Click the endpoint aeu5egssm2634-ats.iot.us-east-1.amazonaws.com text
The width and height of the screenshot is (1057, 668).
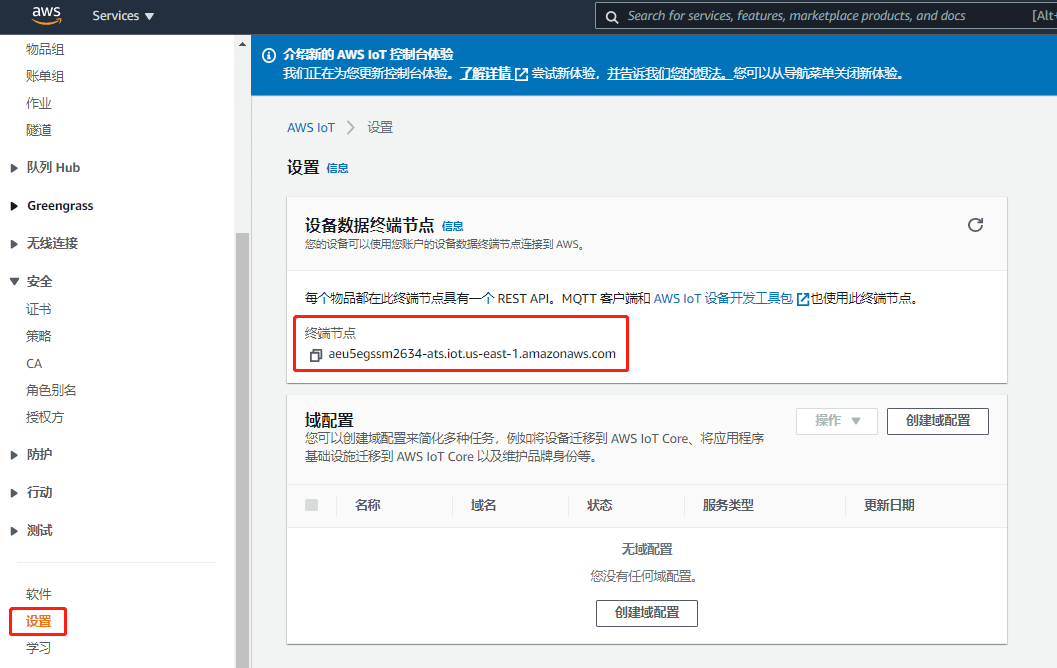[x=472, y=354]
